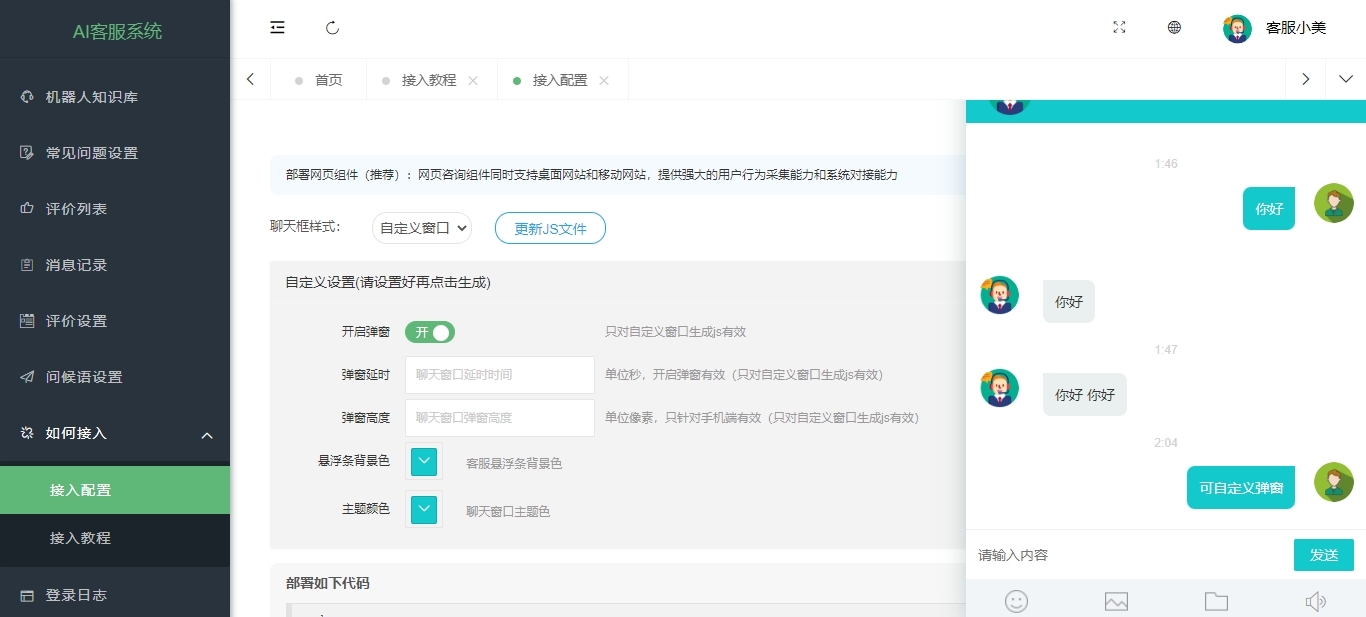Viewport: 1366px width, 617px height.
Task: Open the 聊天框样式 dropdown
Action: point(422,228)
